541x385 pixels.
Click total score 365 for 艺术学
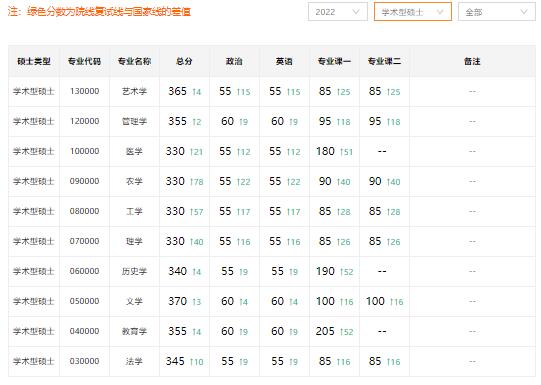pos(177,91)
